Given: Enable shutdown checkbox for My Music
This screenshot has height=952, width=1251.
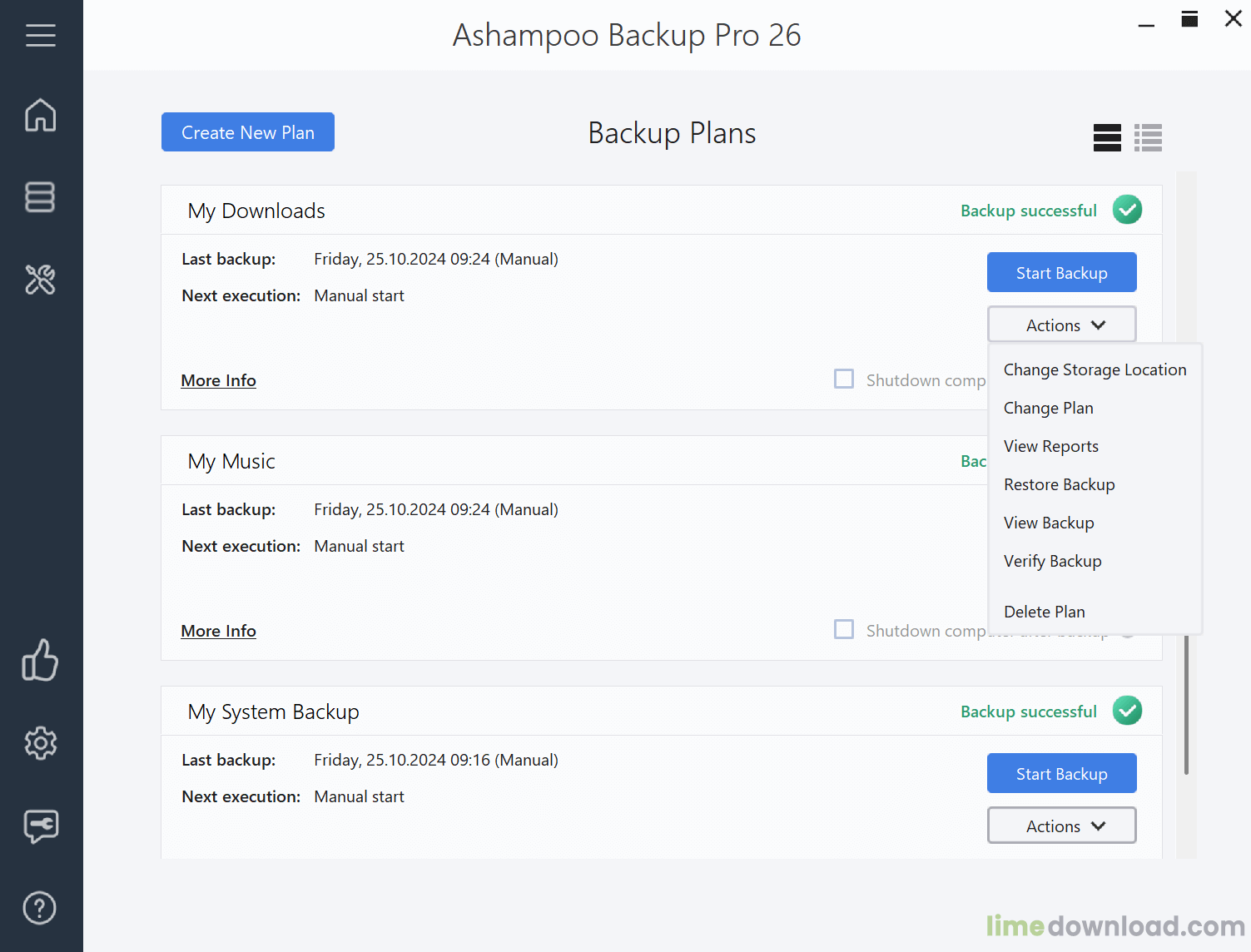Looking at the screenshot, I should (844, 630).
